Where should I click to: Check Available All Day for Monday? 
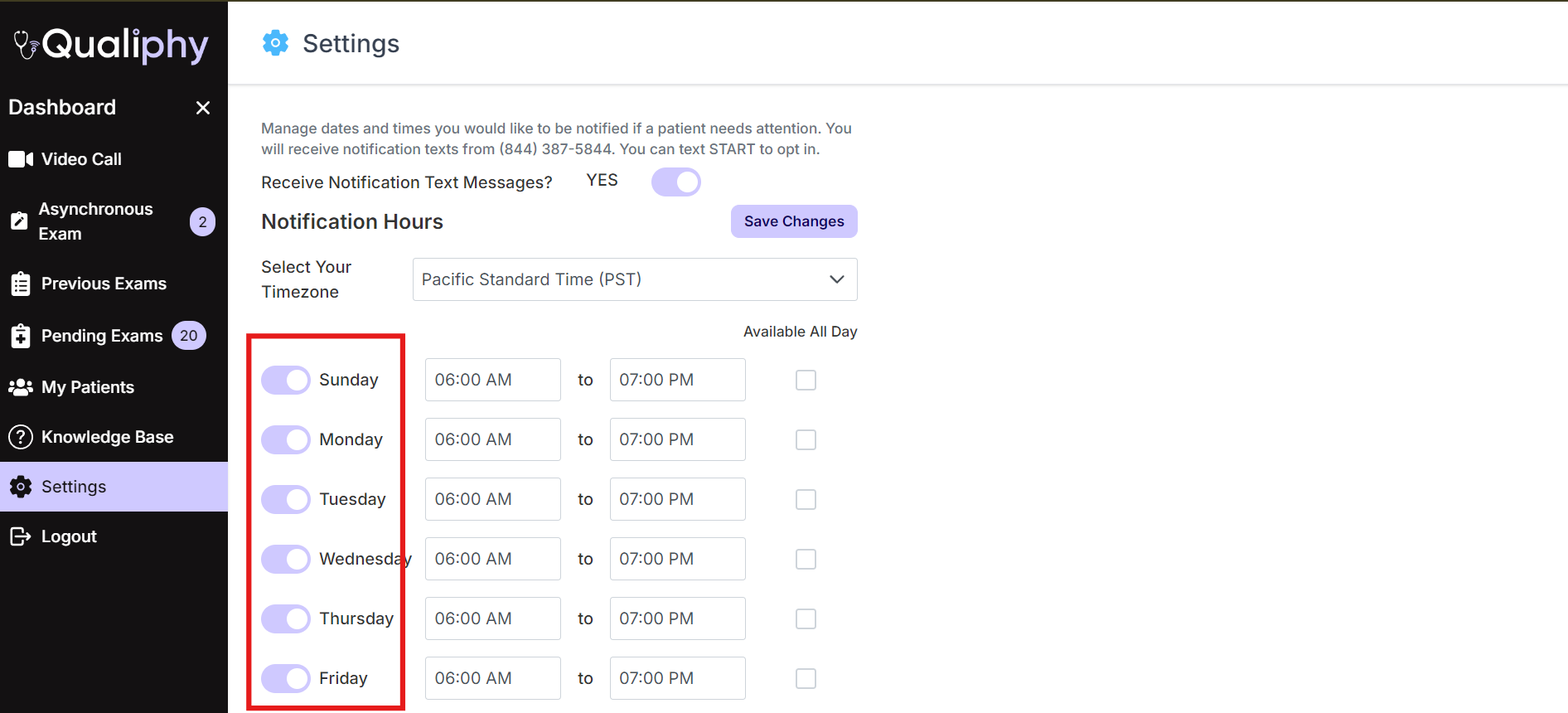[x=806, y=439]
